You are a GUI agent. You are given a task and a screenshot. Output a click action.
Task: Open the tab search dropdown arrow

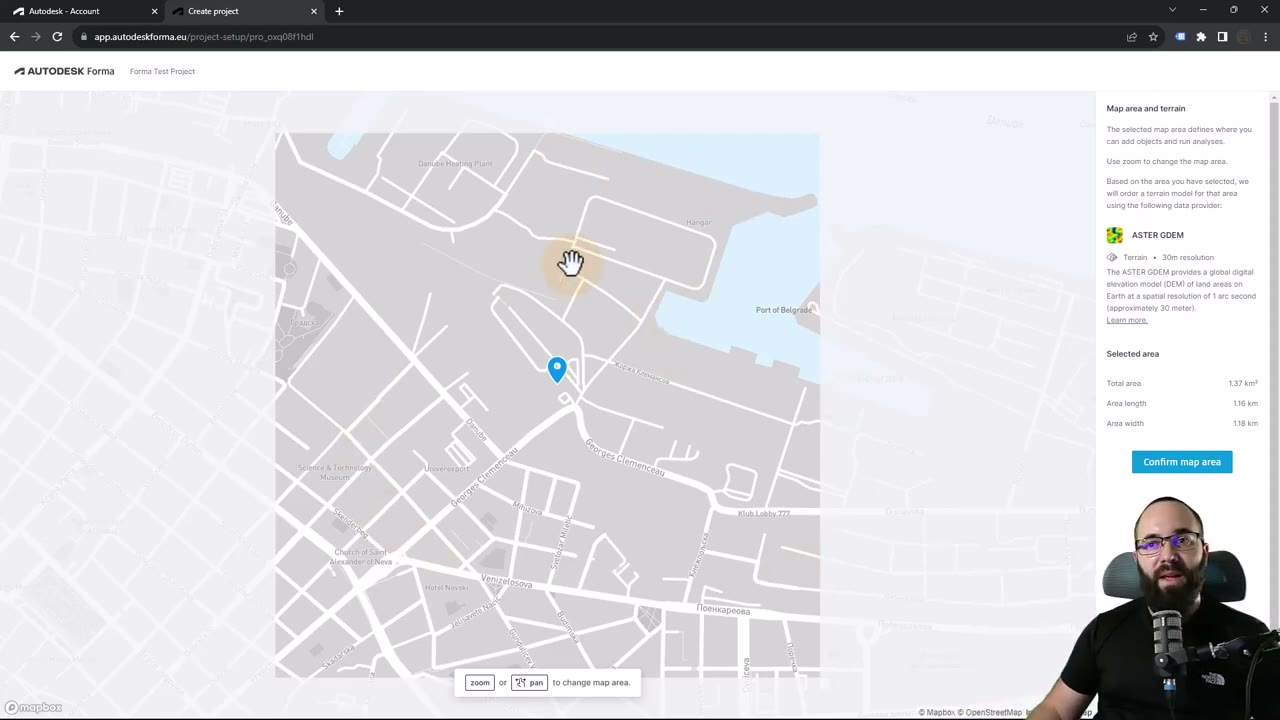tap(1172, 10)
